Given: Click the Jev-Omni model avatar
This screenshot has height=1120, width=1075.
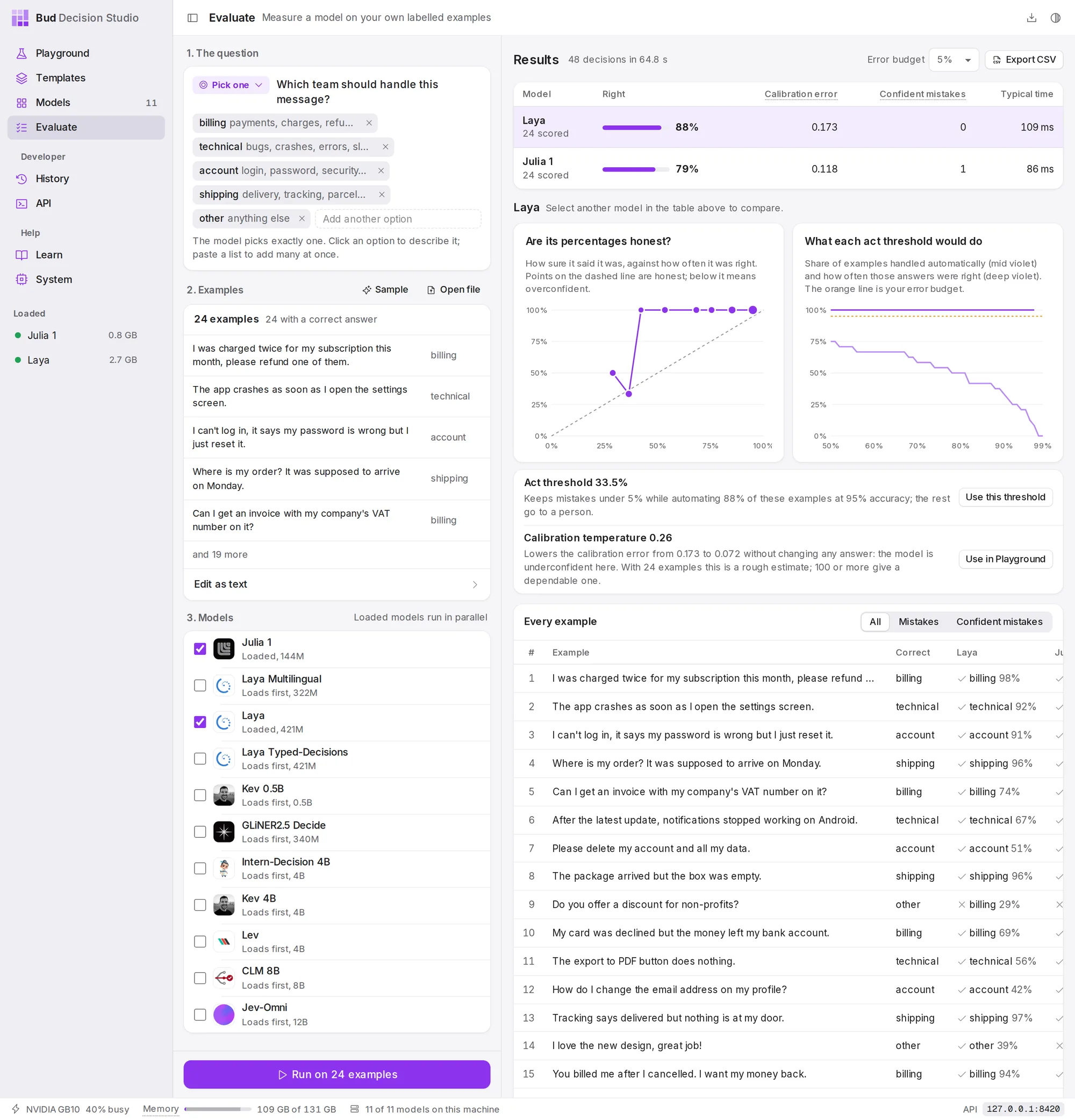Looking at the screenshot, I should [224, 1014].
